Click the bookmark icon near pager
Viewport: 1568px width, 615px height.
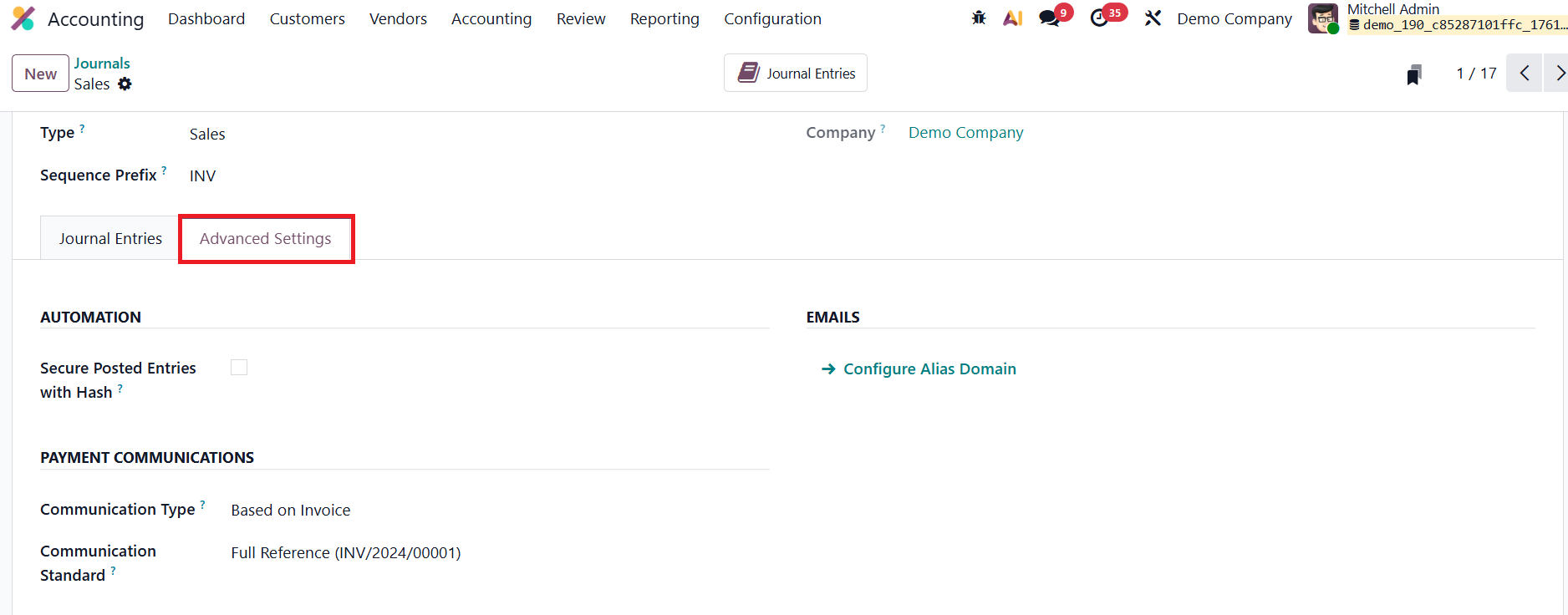(1413, 74)
